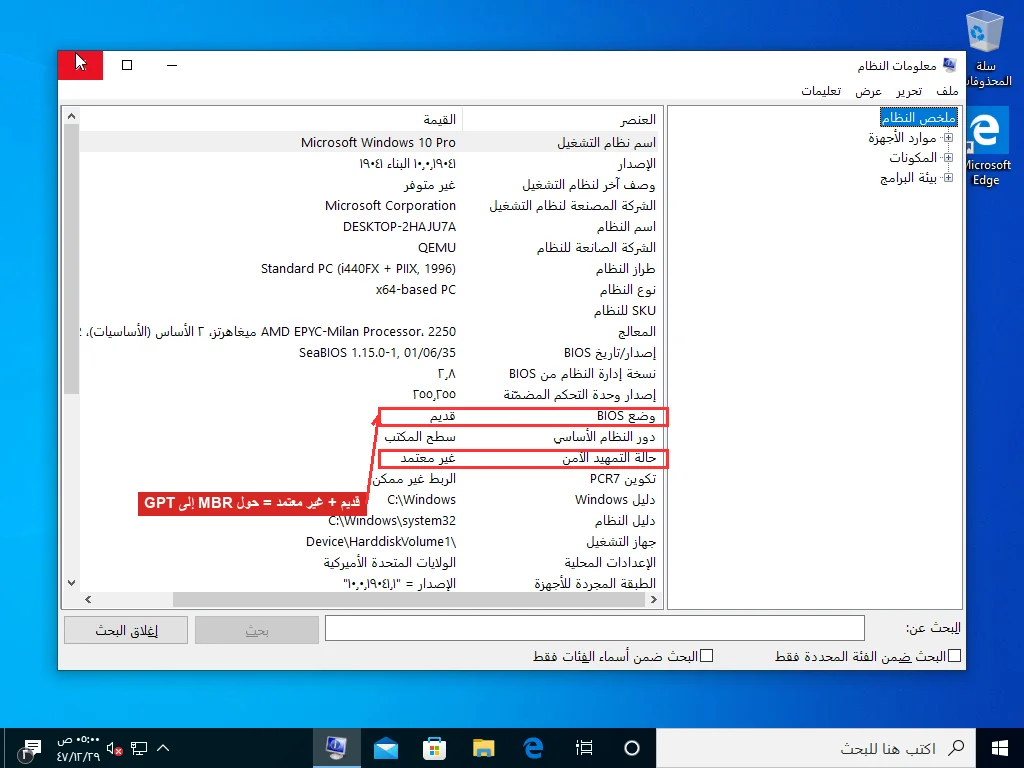Click the vertical scrollbar up arrow
The image size is (1024, 768).
(71, 116)
